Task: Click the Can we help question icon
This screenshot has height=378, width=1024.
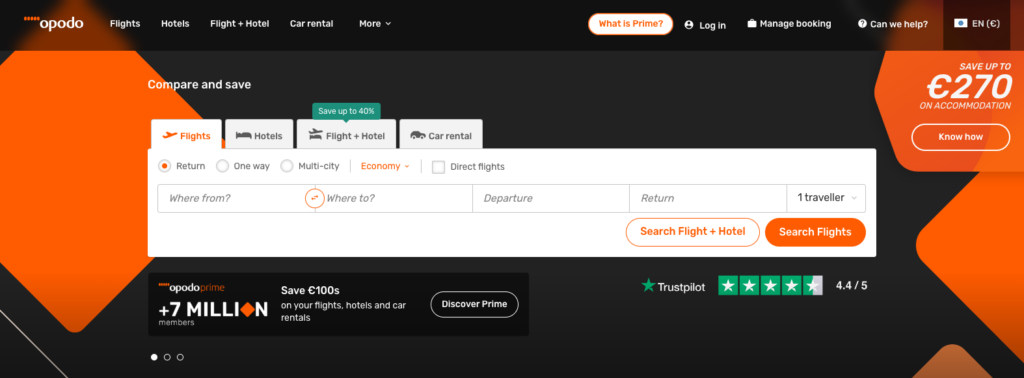Action: (x=862, y=24)
